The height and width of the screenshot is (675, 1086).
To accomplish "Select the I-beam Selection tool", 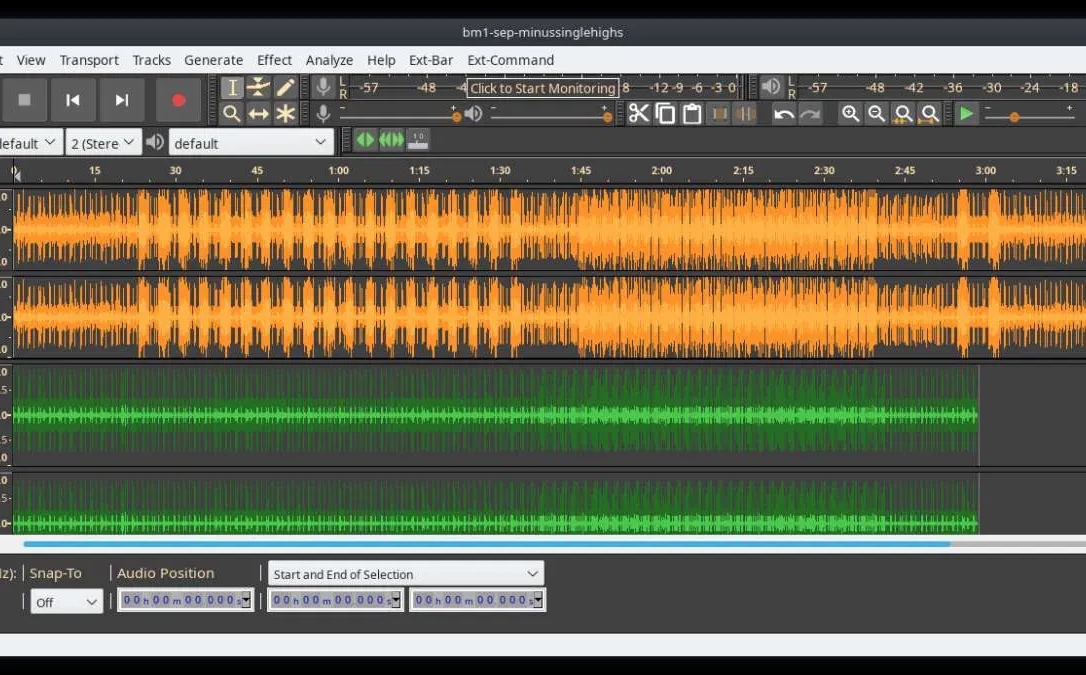I will (232, 88).
